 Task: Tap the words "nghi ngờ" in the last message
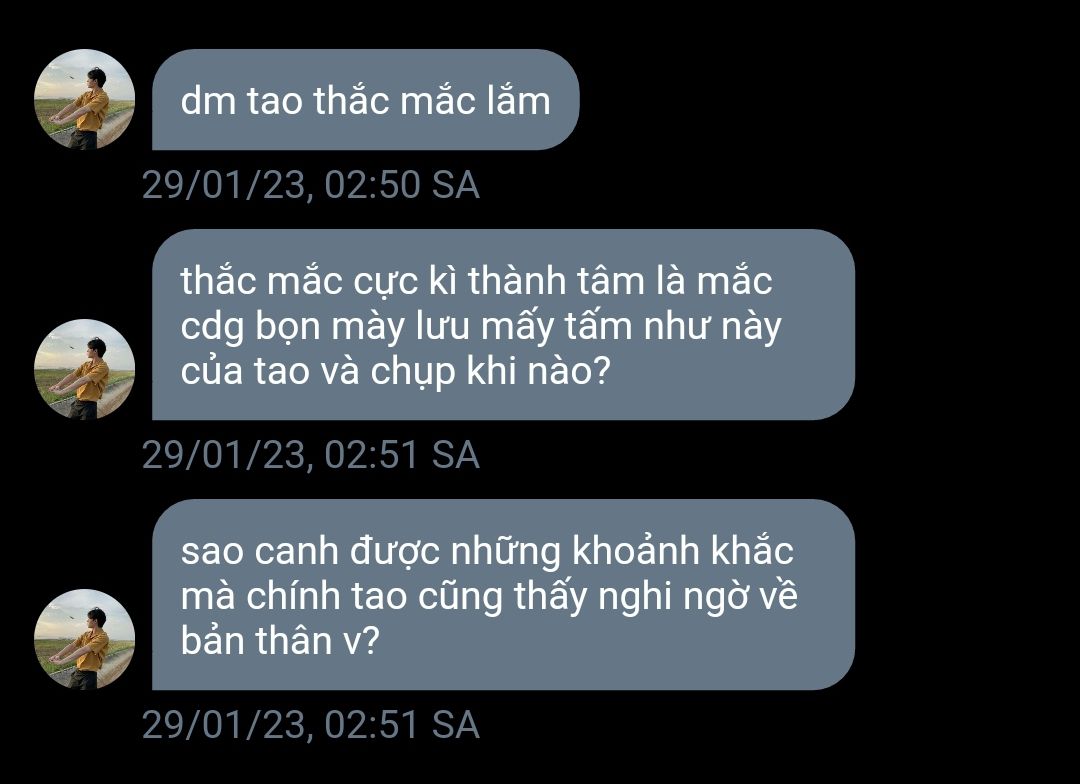(x=673, y=597)
